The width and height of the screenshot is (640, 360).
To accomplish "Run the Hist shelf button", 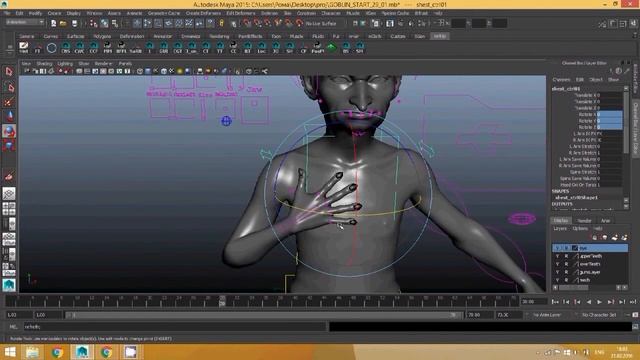I will pos(24,47).
